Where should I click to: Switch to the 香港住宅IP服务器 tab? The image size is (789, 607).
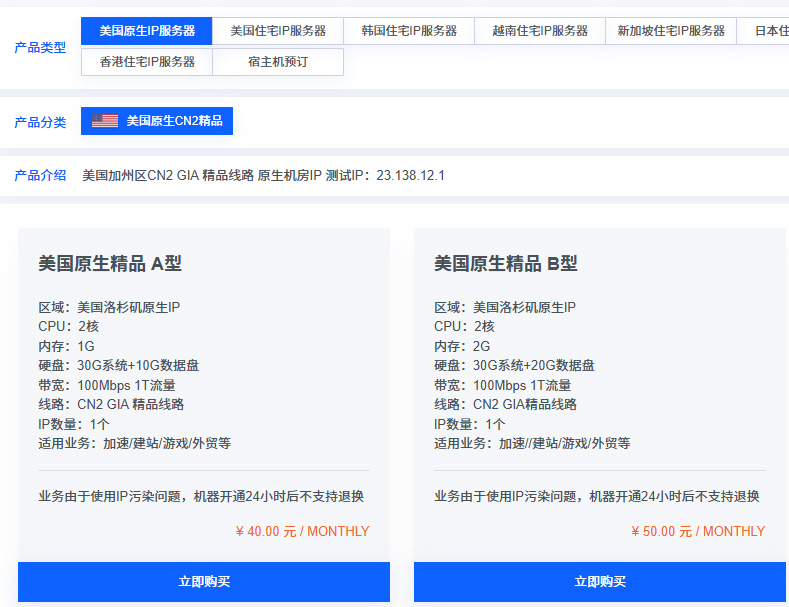(x=147, y=62)
